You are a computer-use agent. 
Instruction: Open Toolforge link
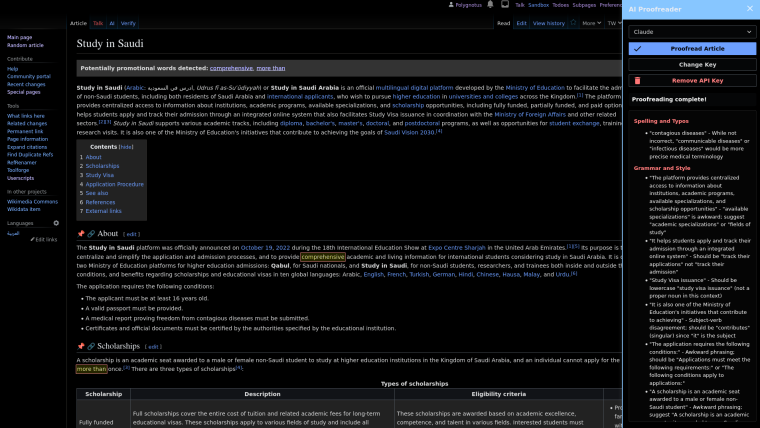[18, 170]
